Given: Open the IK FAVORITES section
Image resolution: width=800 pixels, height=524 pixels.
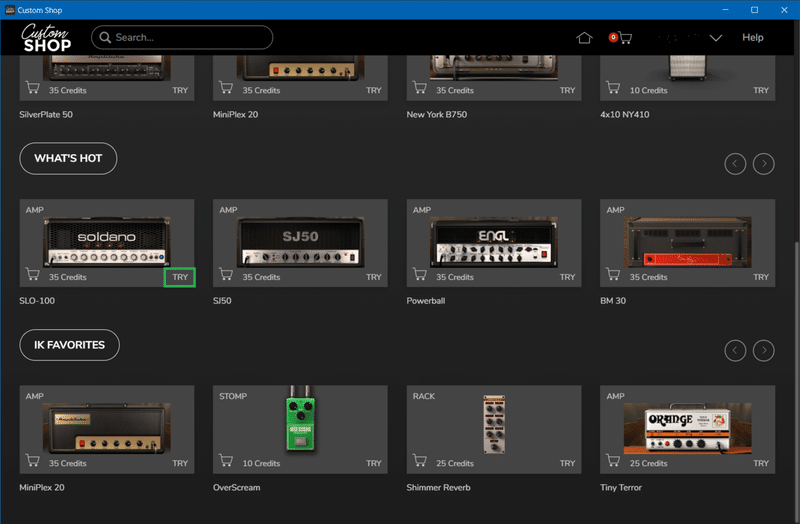Looking at the screenshot, I should [x=69, y=345].
